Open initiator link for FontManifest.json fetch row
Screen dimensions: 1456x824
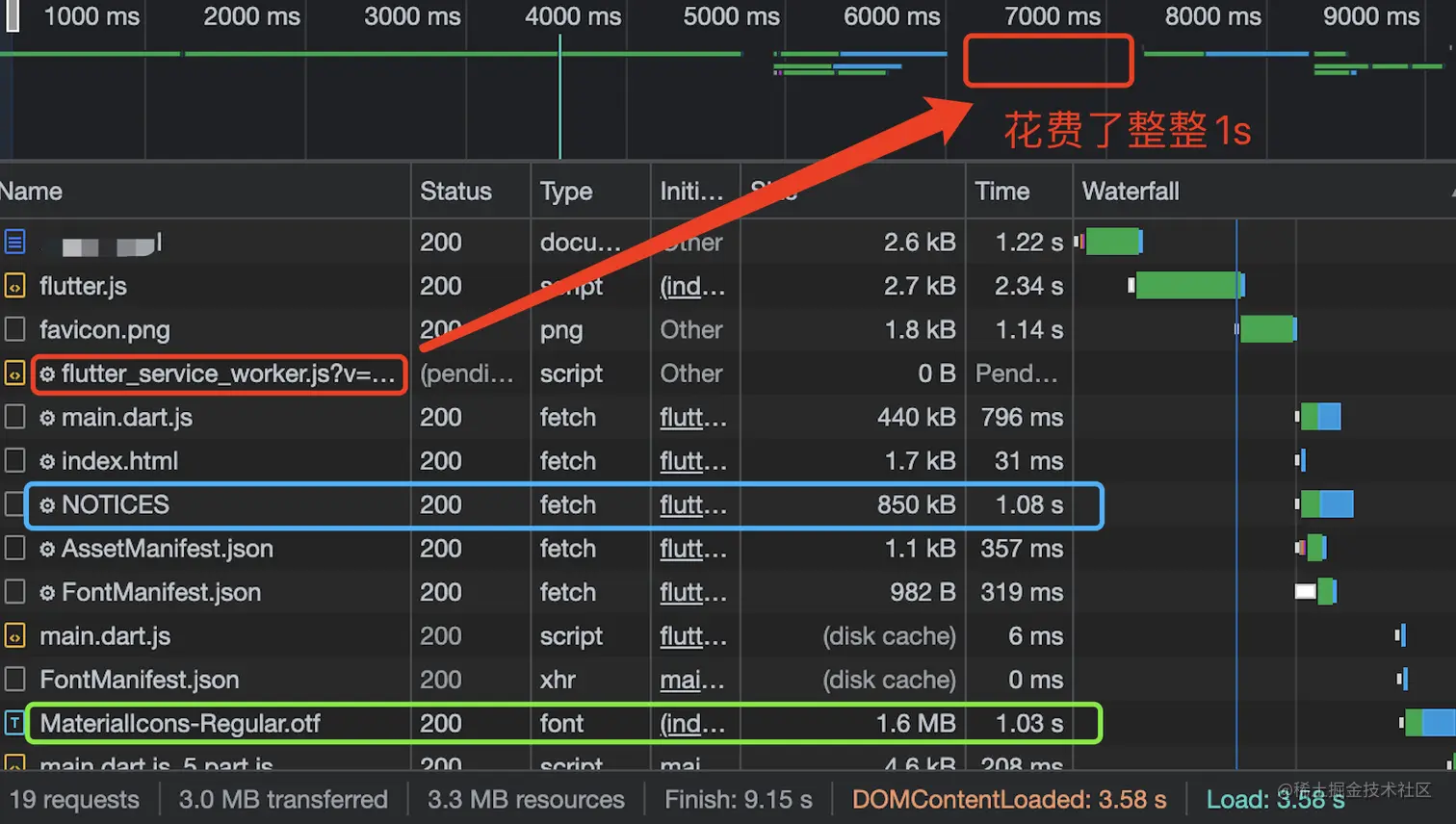[x=692, y=592]
